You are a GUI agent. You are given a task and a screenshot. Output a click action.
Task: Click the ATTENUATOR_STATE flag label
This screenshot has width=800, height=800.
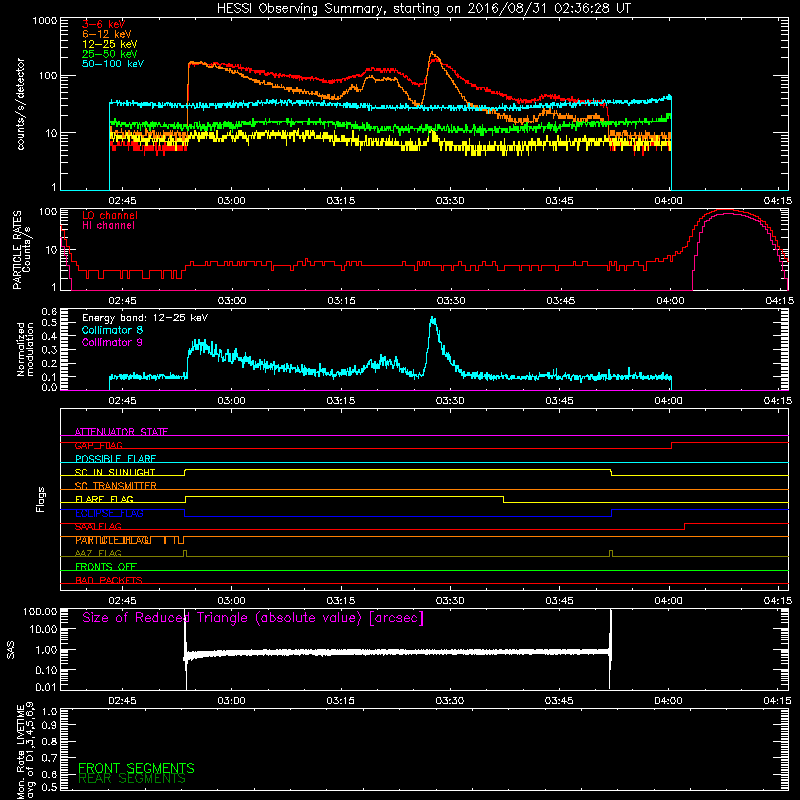[121, 432]
